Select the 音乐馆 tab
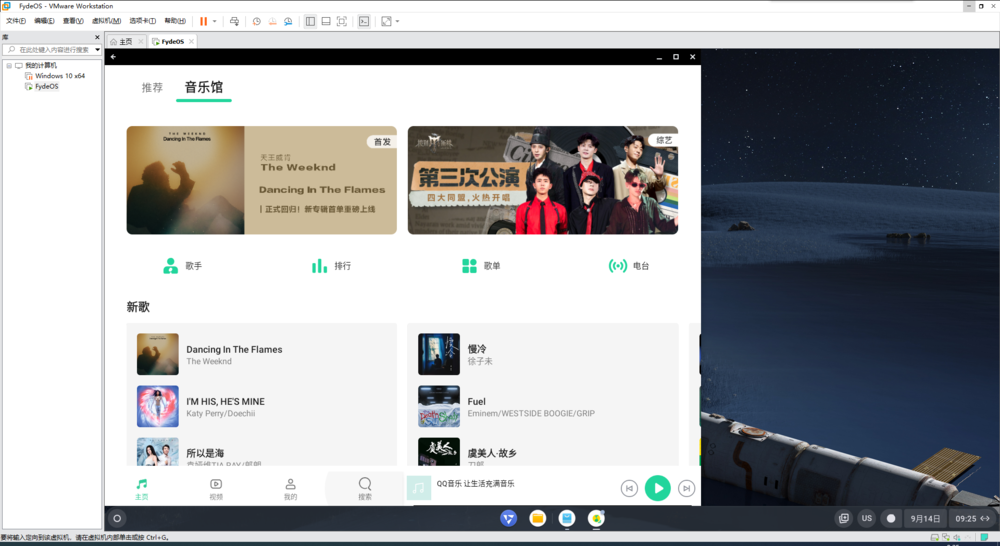The image size is (1000, 546). point(203,87)
